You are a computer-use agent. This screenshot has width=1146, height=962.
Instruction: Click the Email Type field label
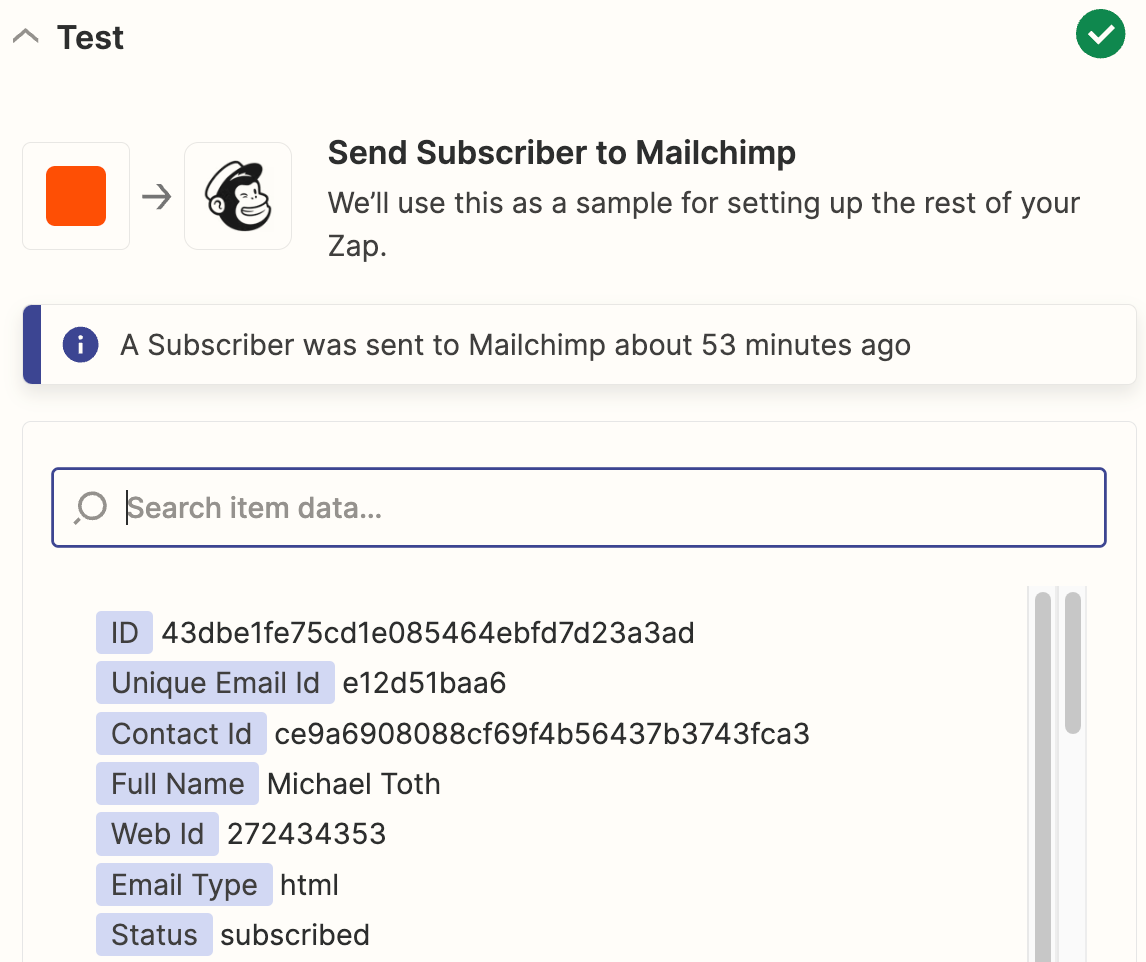184,885
